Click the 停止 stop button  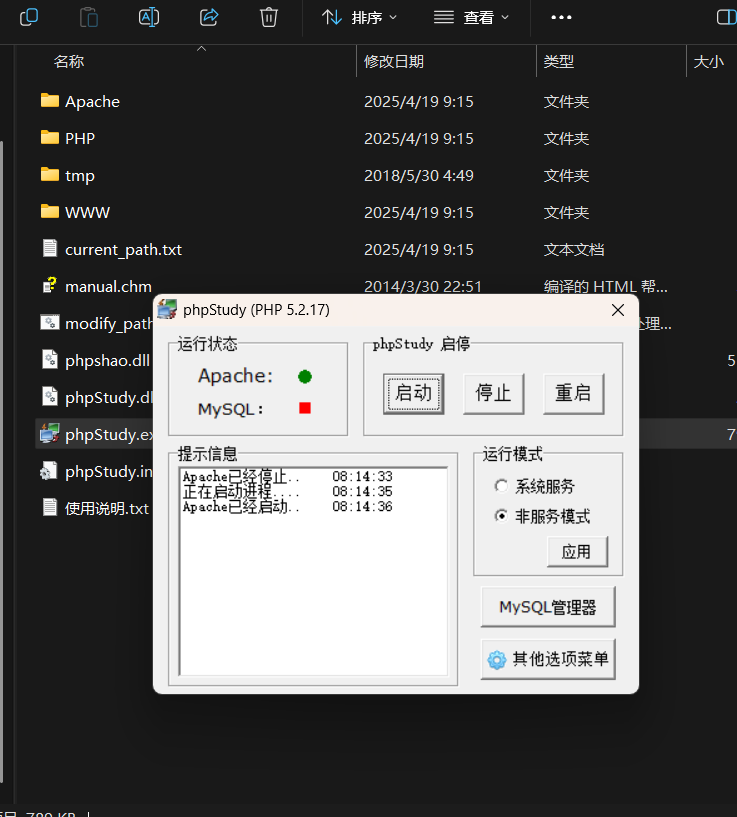494,394
